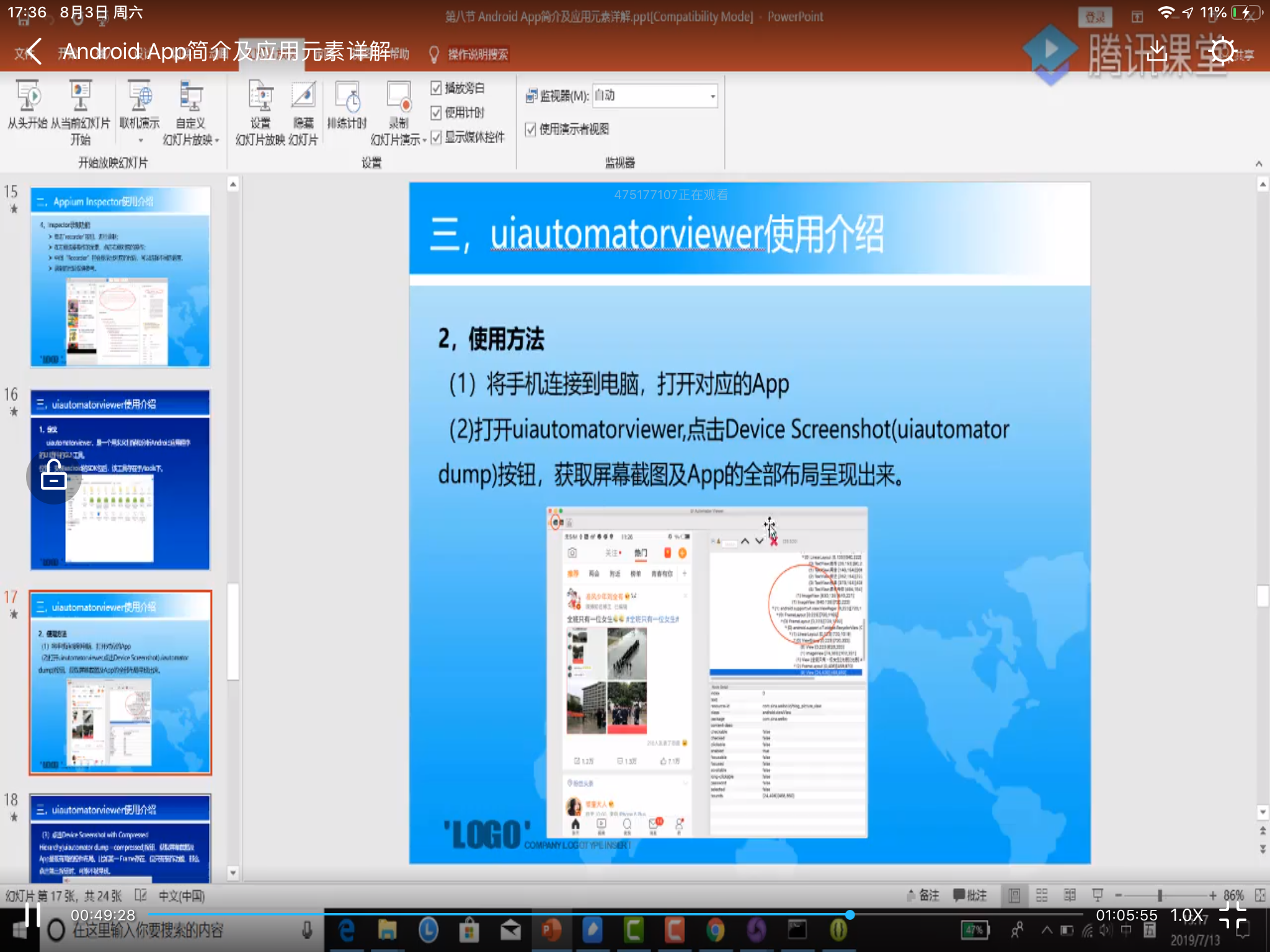Change the 1.0X playback speed

pos(1186,915)
